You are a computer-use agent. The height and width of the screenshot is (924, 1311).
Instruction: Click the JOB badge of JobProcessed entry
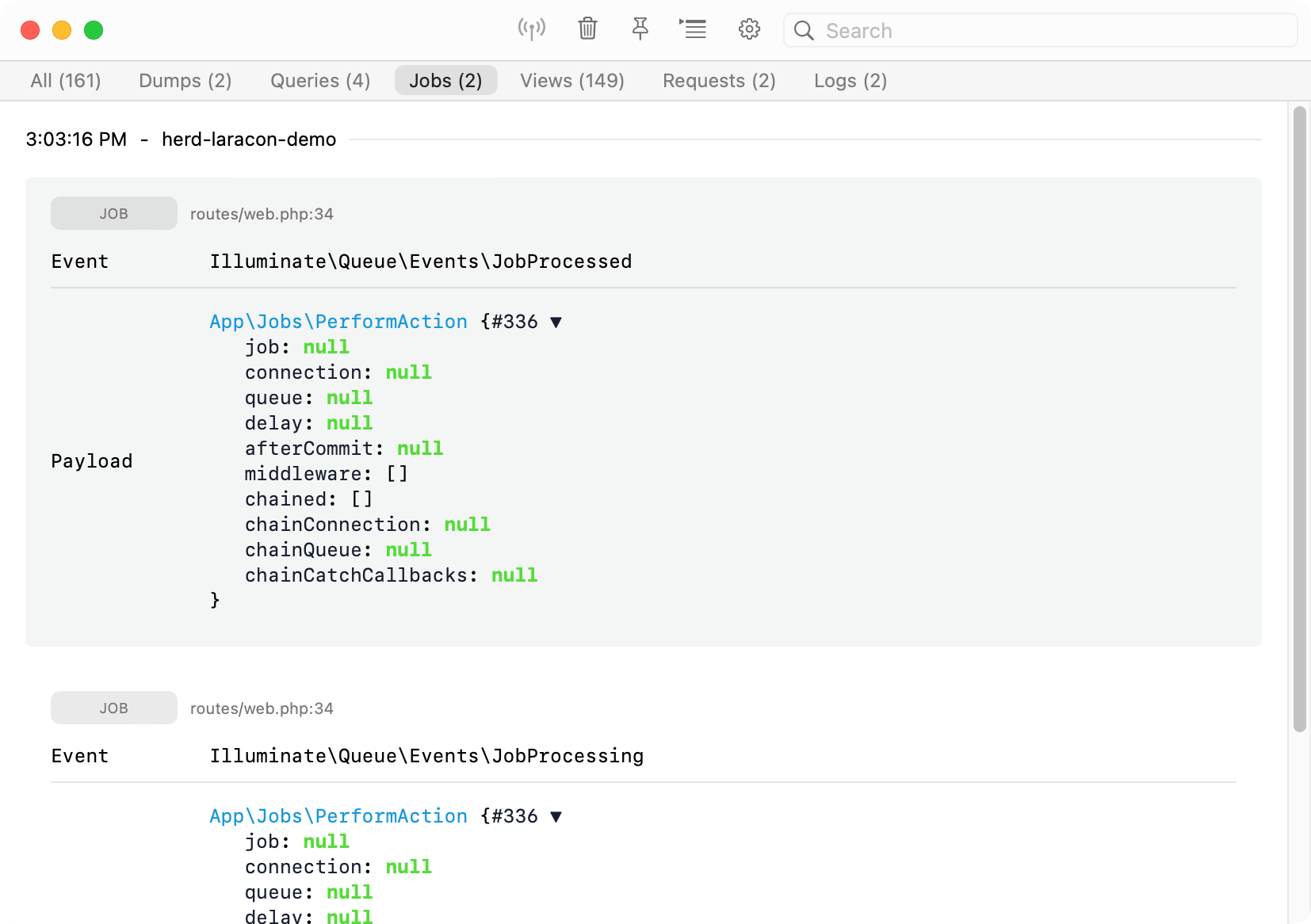pos(114,213)
